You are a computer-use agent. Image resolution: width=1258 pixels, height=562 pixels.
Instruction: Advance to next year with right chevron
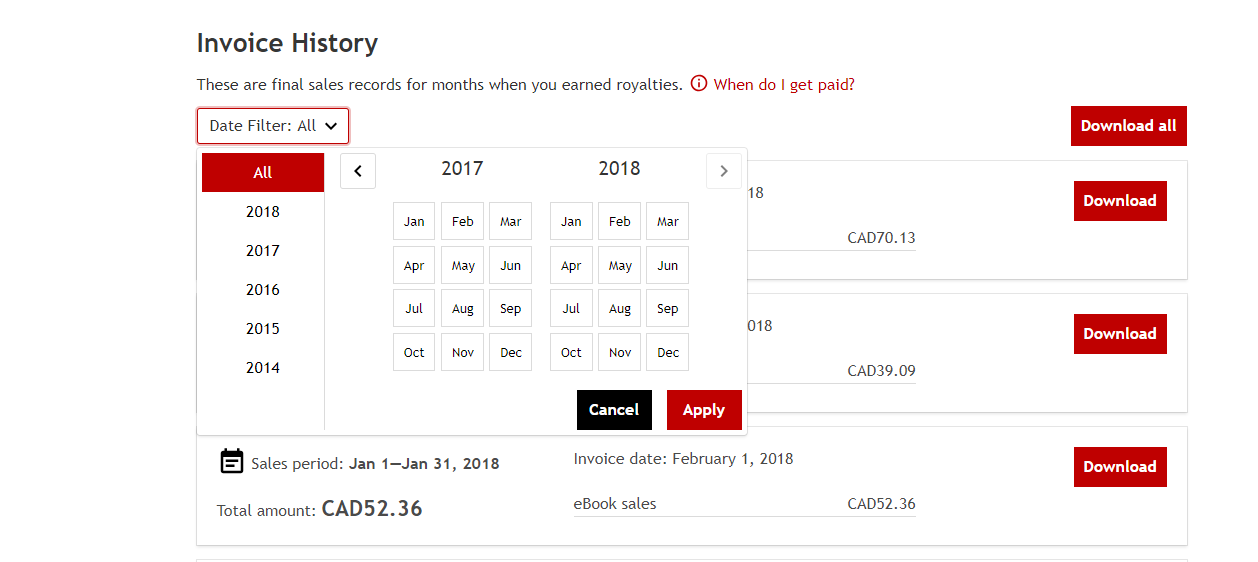[x=724, y=171]
